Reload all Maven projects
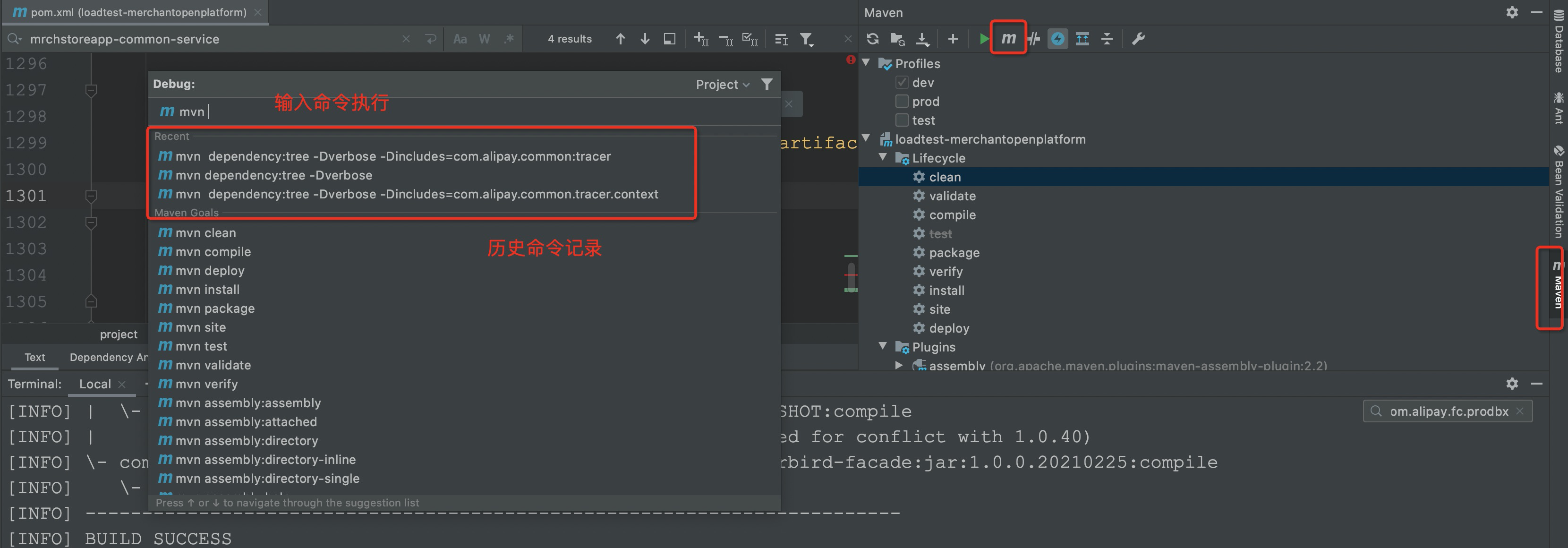 point(873,38)
